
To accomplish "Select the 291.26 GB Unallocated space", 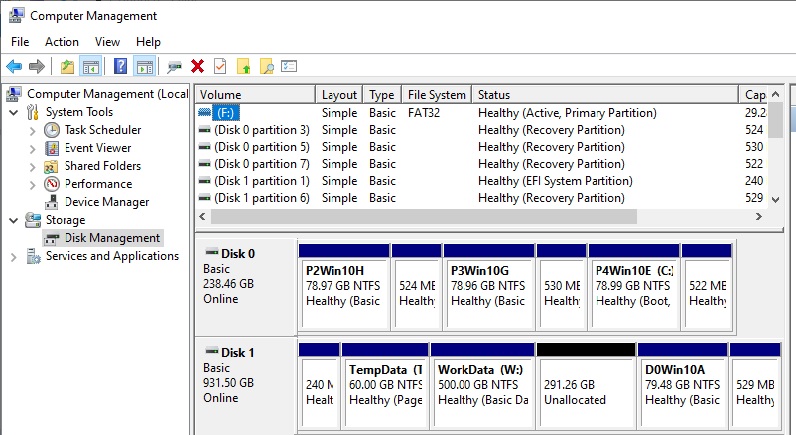I will (586, 386).
